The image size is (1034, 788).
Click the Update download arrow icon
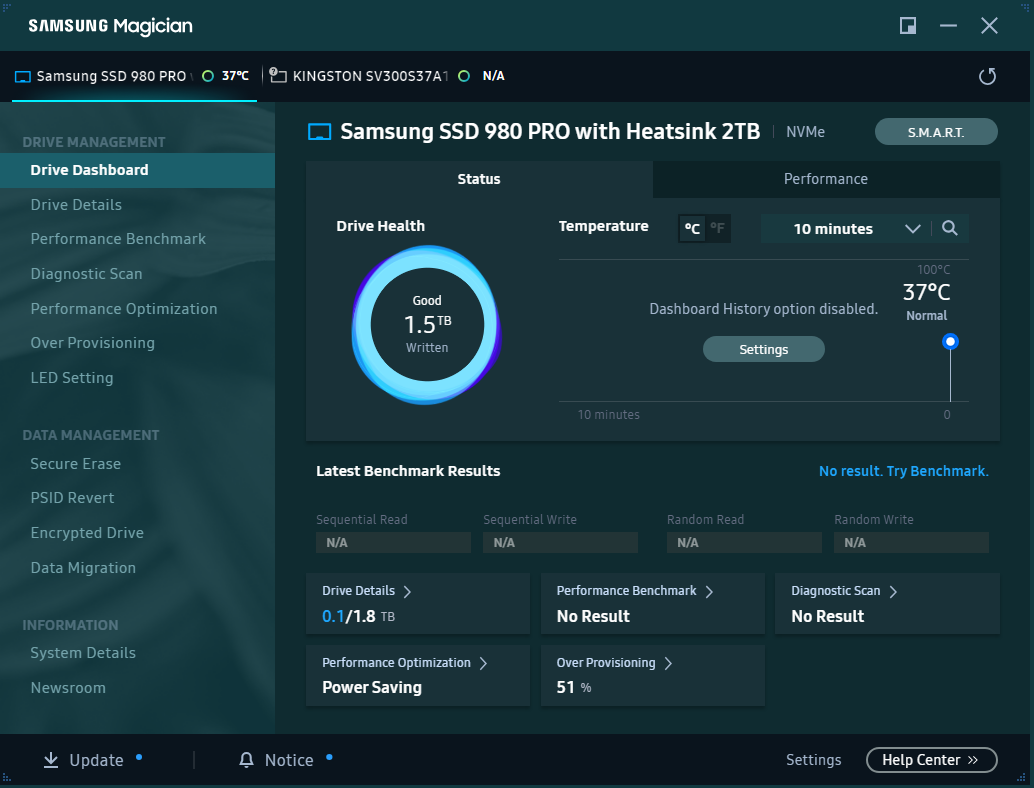[x=51, y=760]
